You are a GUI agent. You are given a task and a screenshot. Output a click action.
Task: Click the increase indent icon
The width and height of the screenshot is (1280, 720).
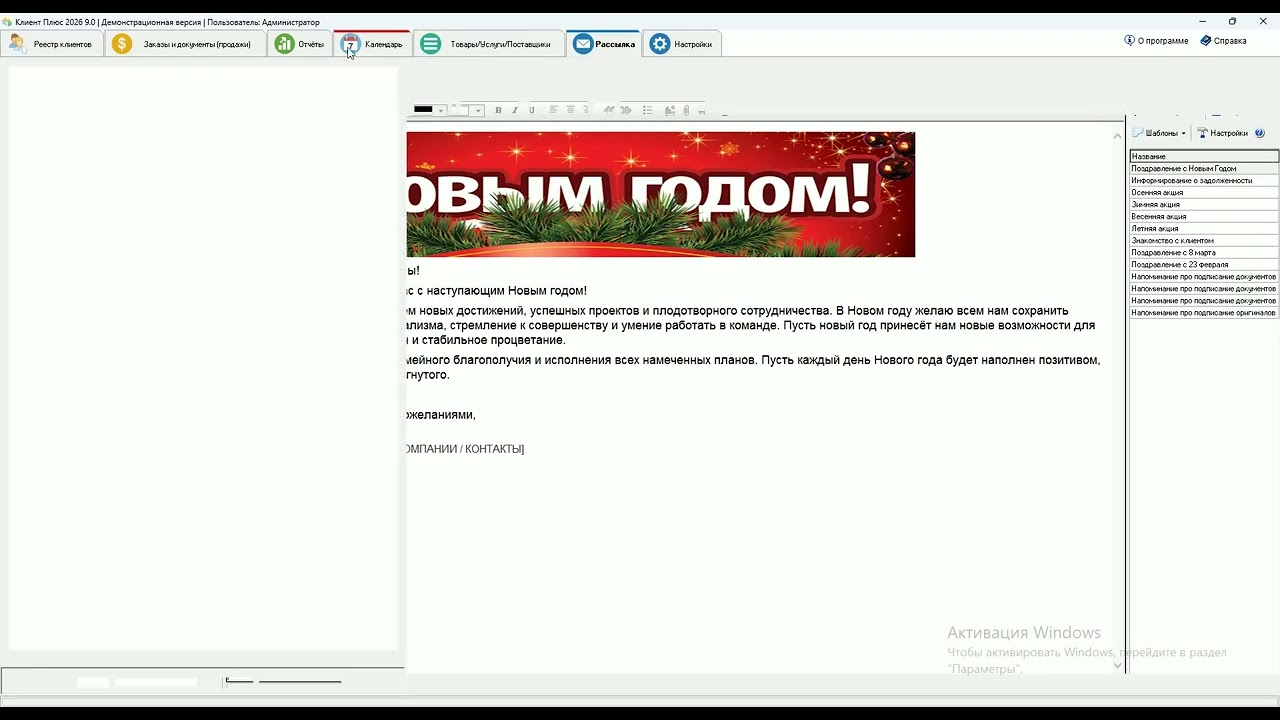click(x=626, y=110)
